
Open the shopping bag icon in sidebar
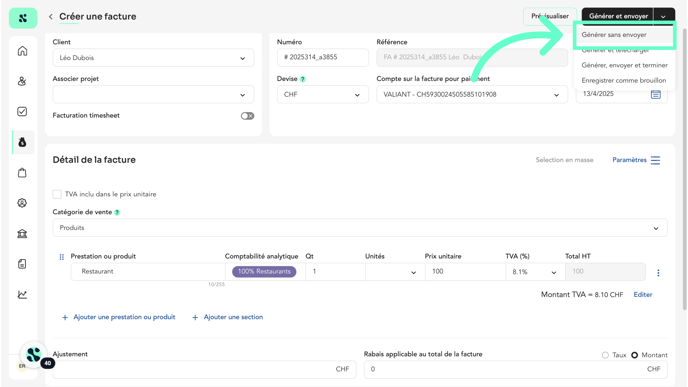pyautogui.click(x=22, y=172)
